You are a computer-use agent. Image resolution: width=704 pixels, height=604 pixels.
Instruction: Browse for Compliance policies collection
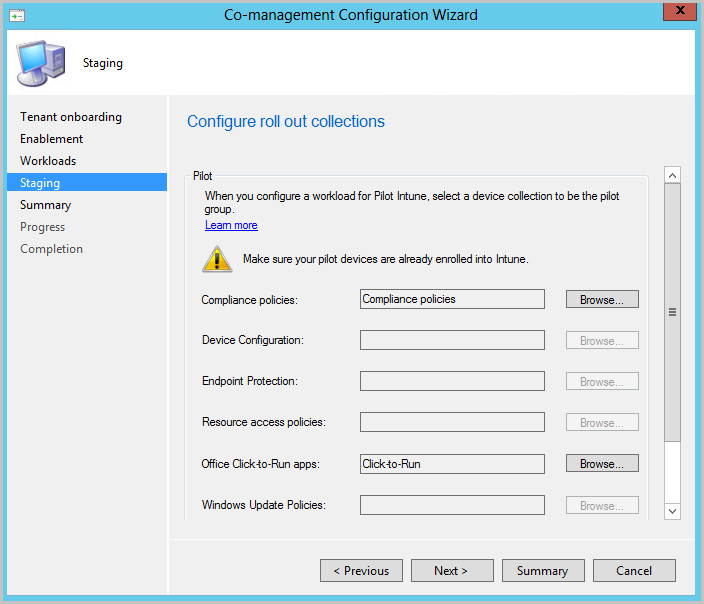[x=602, y=299]
